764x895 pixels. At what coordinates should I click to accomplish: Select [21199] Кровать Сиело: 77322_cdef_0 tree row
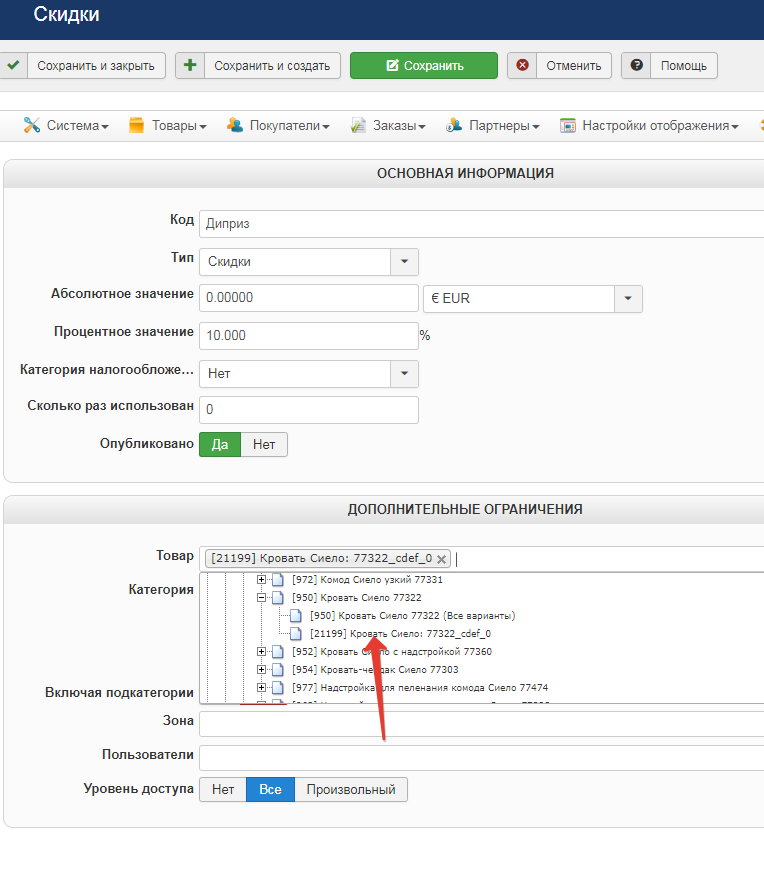400,634
